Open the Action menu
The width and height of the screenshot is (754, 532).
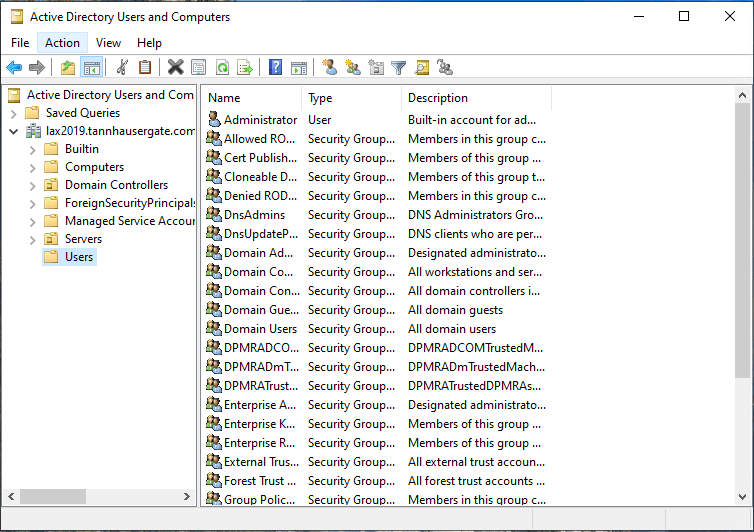(x=62, y=43)
